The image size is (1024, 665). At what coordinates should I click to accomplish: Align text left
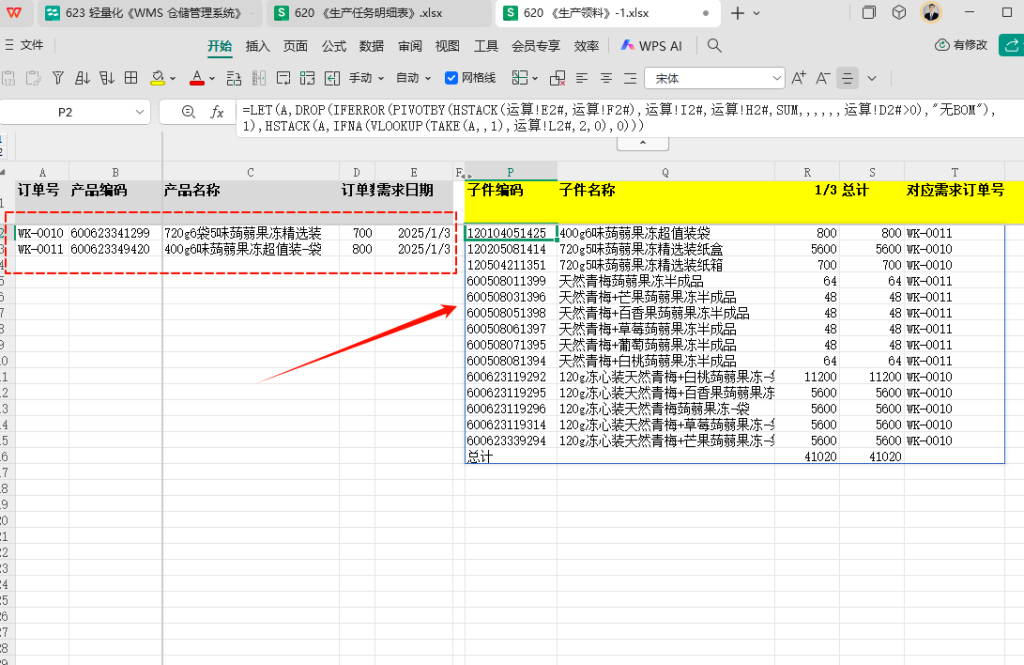point(582,78)
